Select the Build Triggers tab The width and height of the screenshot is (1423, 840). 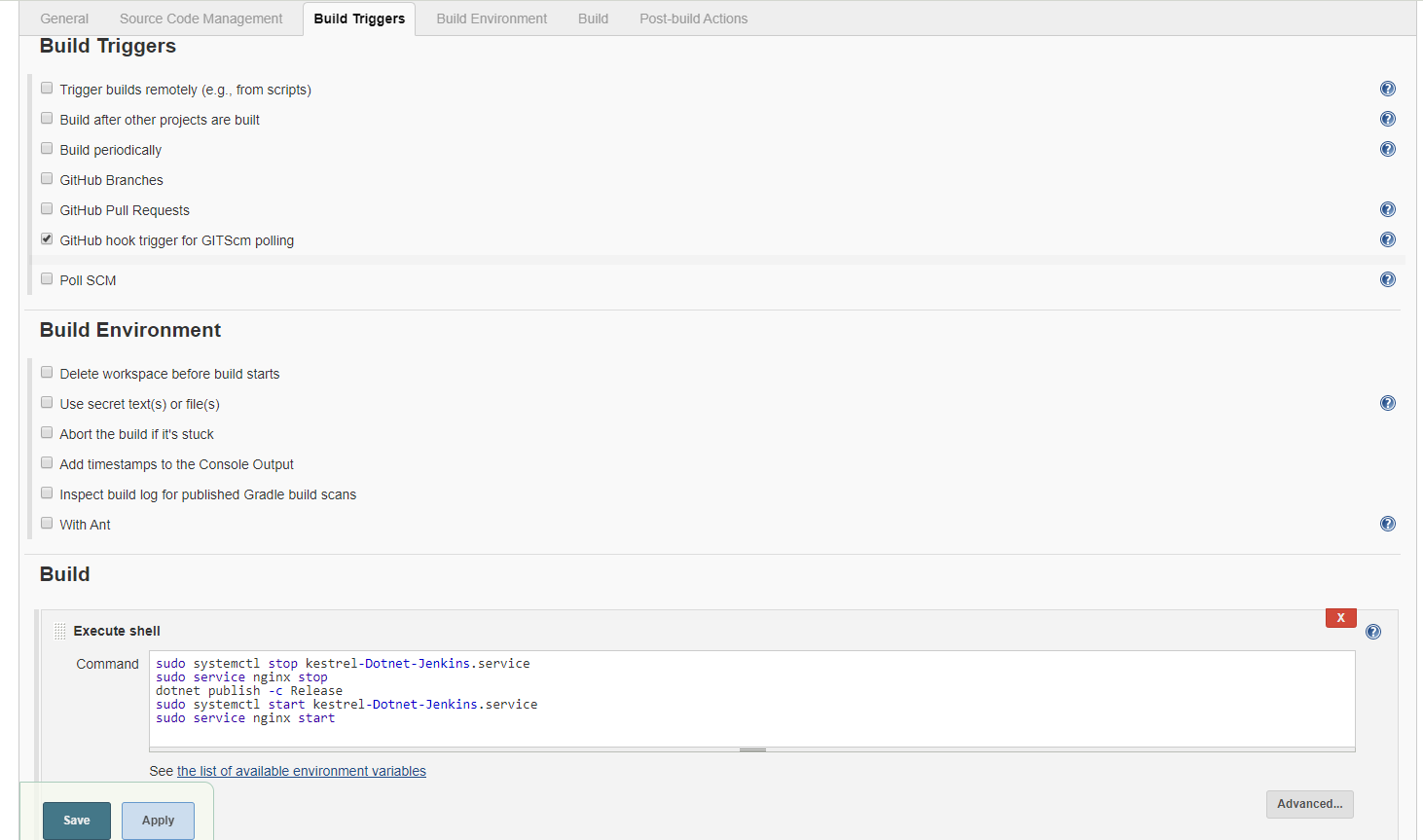coord(359,18)
